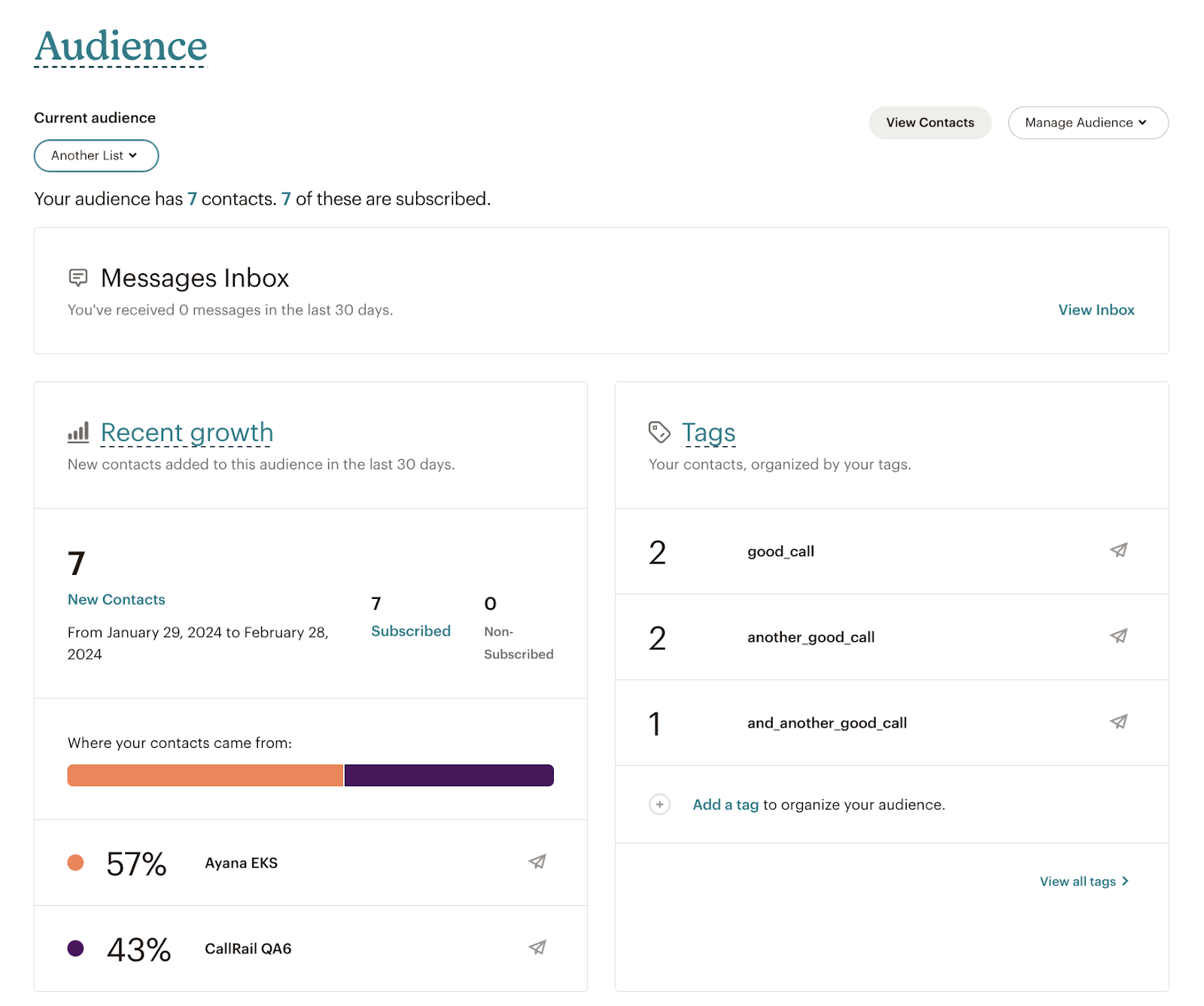The width and height of the screenshot is (1204, 1006).
Task: Select the orange segment of source bar
Action: (x=205, y=775)
